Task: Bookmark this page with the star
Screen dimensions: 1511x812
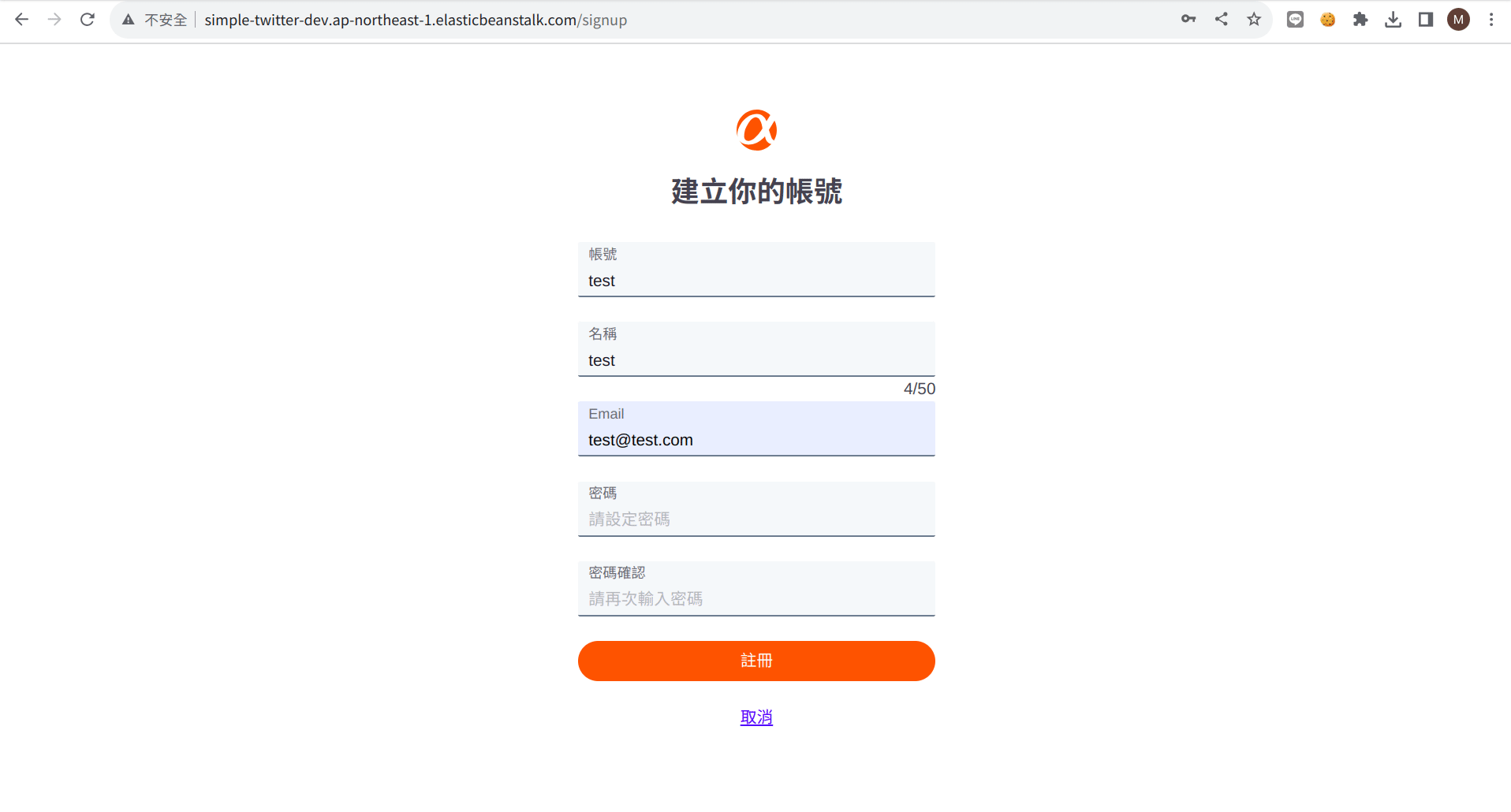Action: pos(1254,20)
